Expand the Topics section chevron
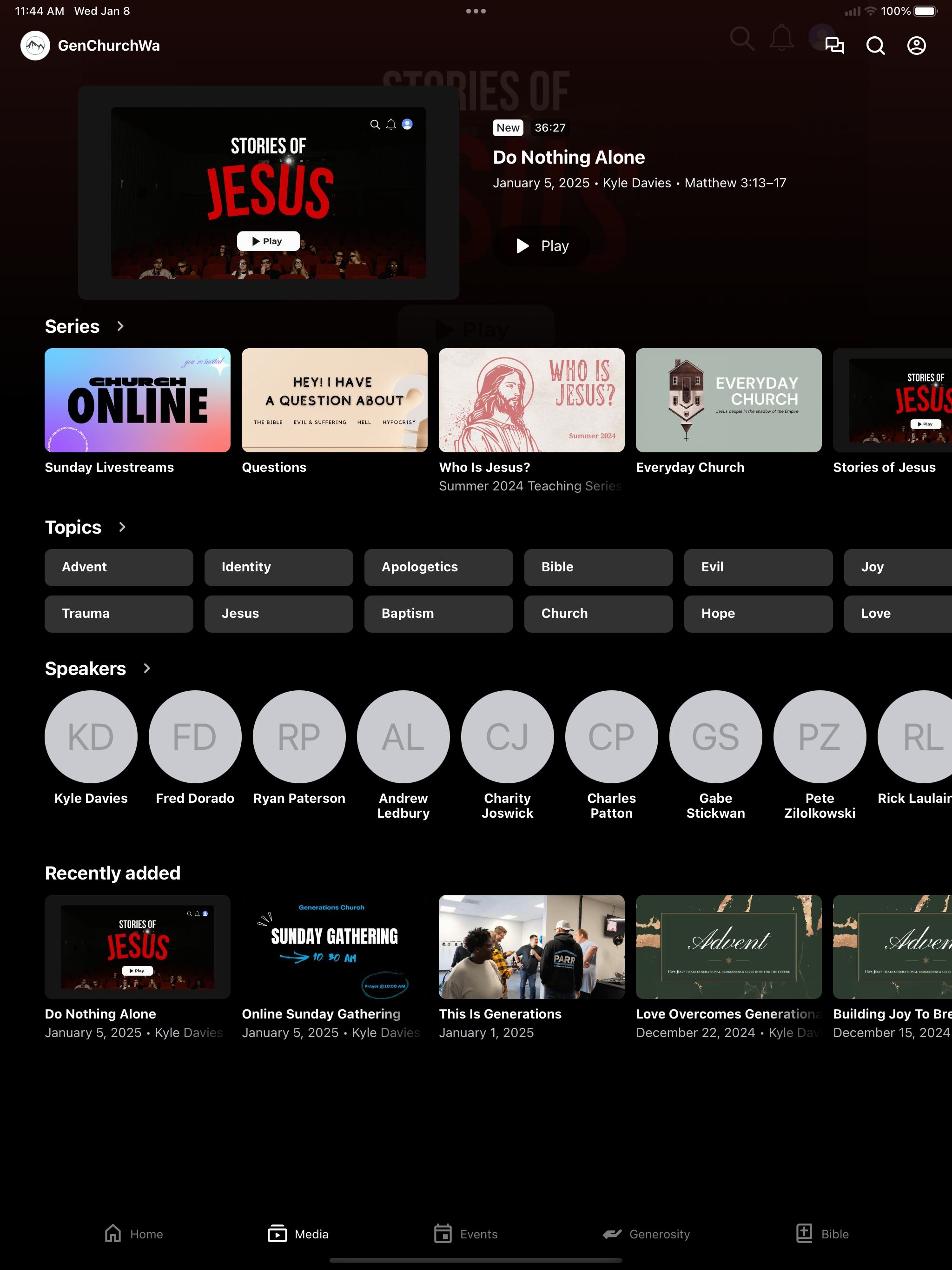Image resolution: width=952 pixels, height=1270 pixels. coord(122,527)
